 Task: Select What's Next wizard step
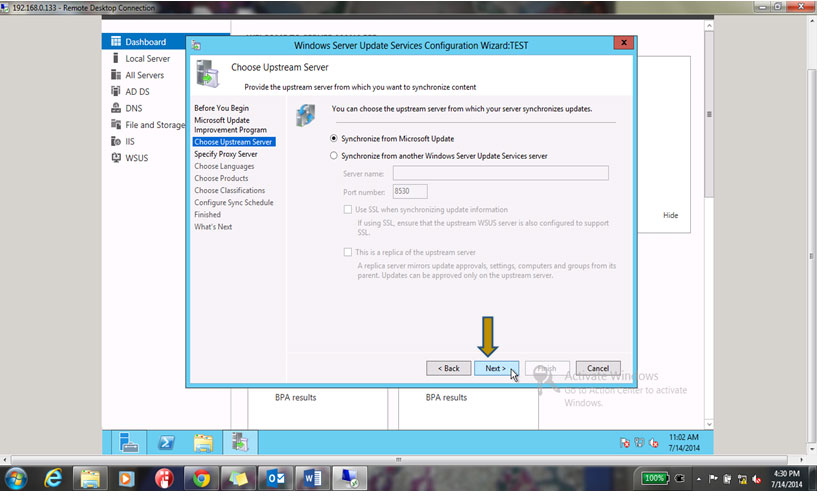[x=213, y=227]
